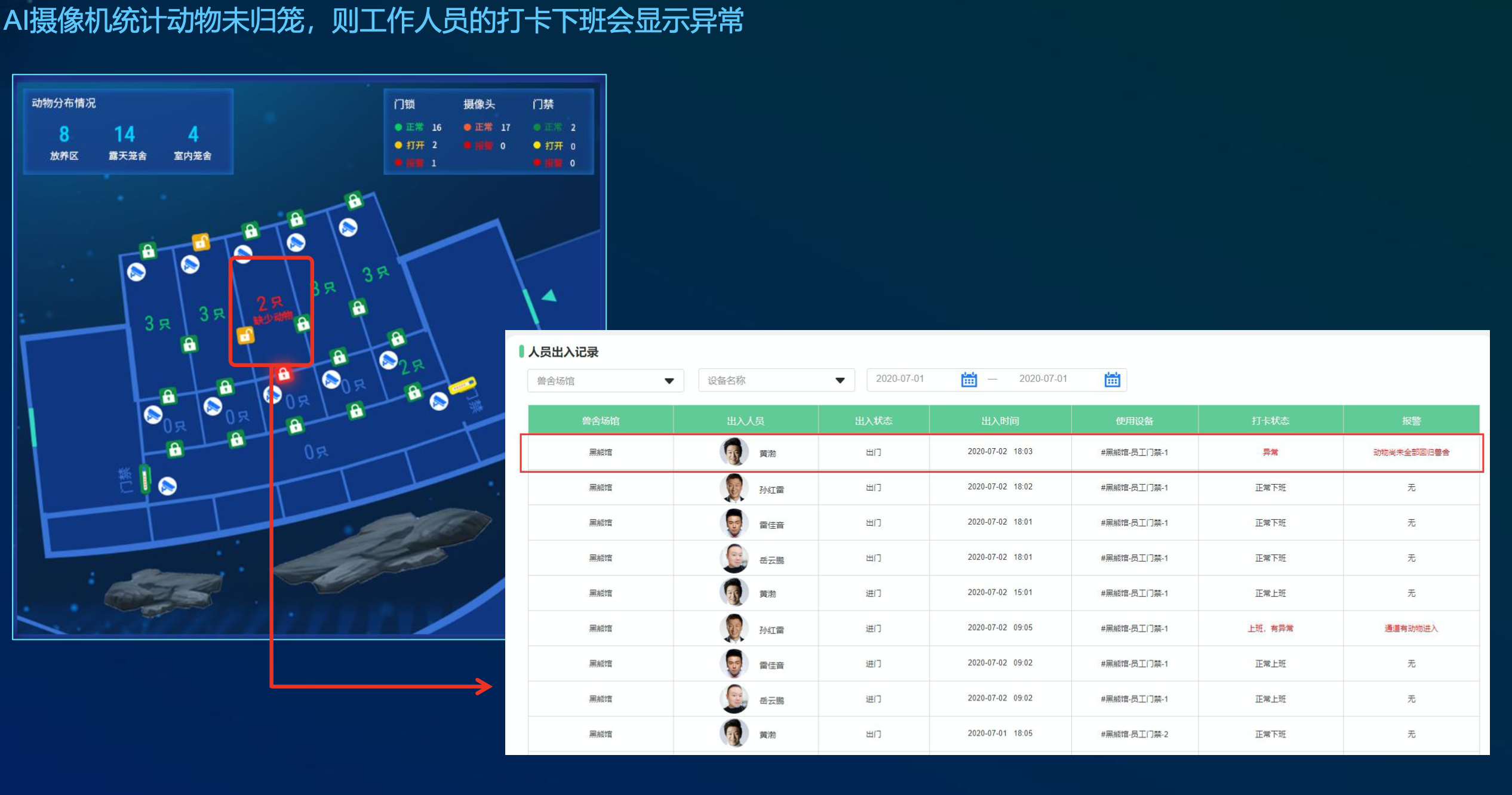Click the yellow access-control device icon

462,385
